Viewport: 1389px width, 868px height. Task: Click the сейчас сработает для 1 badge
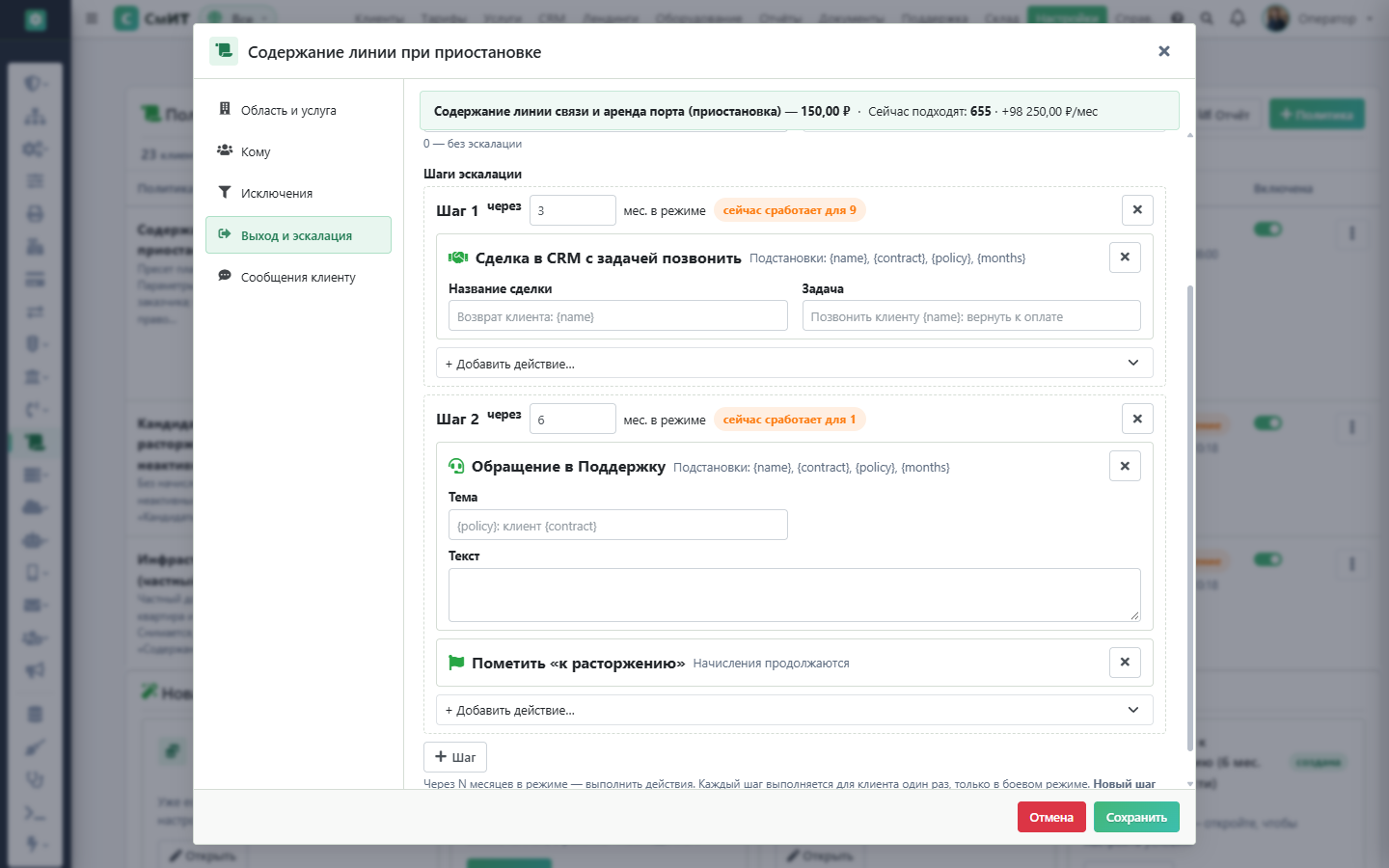pyautogui.click(x=789, y=420)
